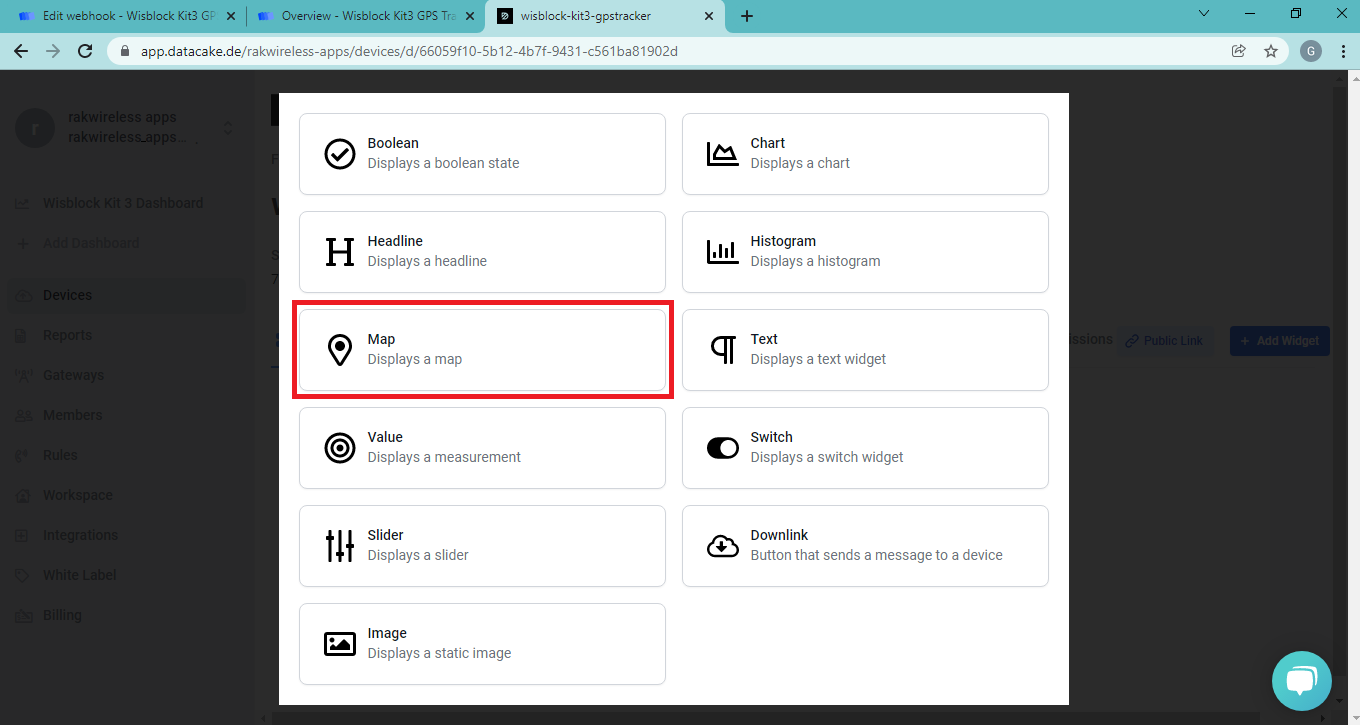Choose the Switch widget toggle icon
The image size is (1360, 725).
tap(722, 448)
